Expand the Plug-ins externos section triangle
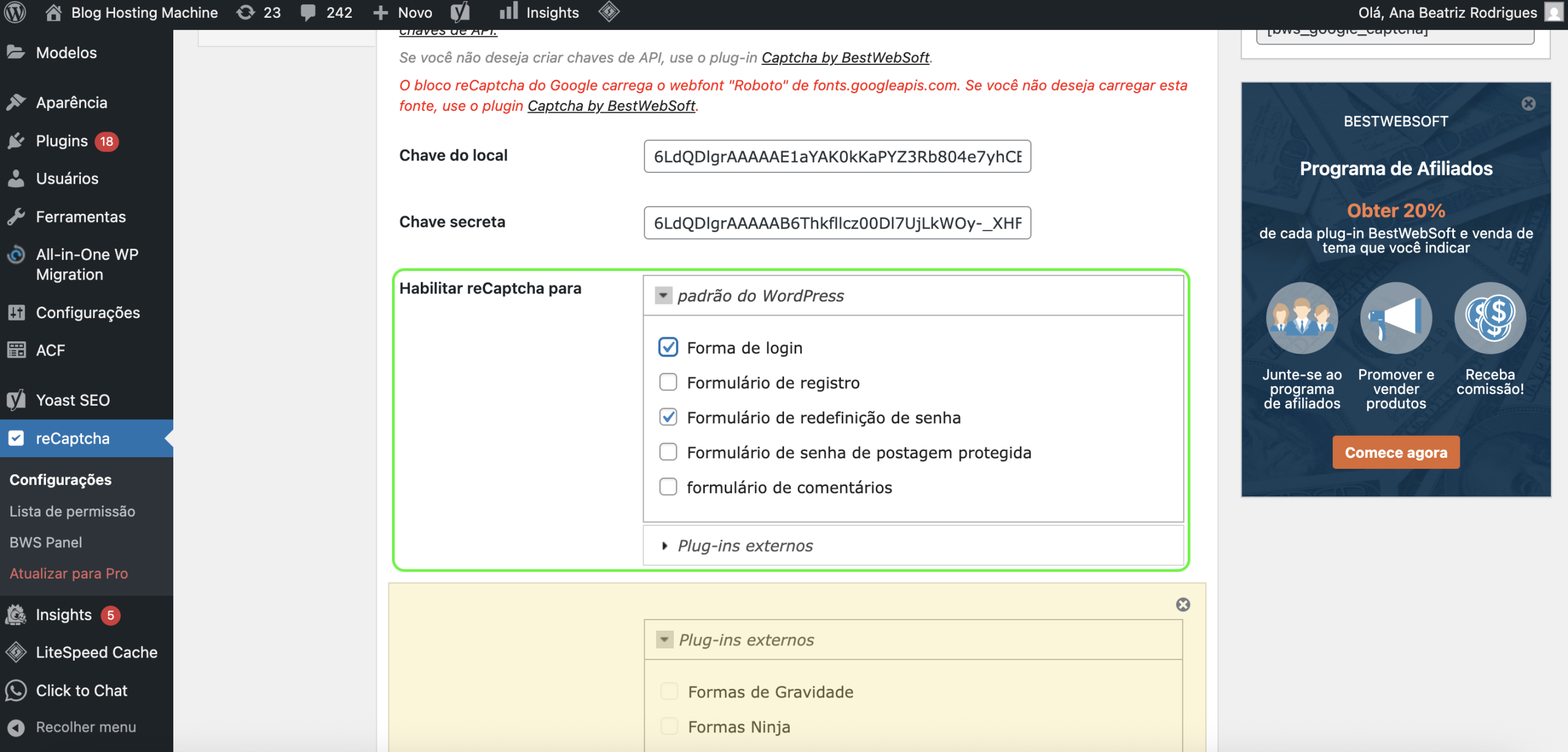 (665, 545)
